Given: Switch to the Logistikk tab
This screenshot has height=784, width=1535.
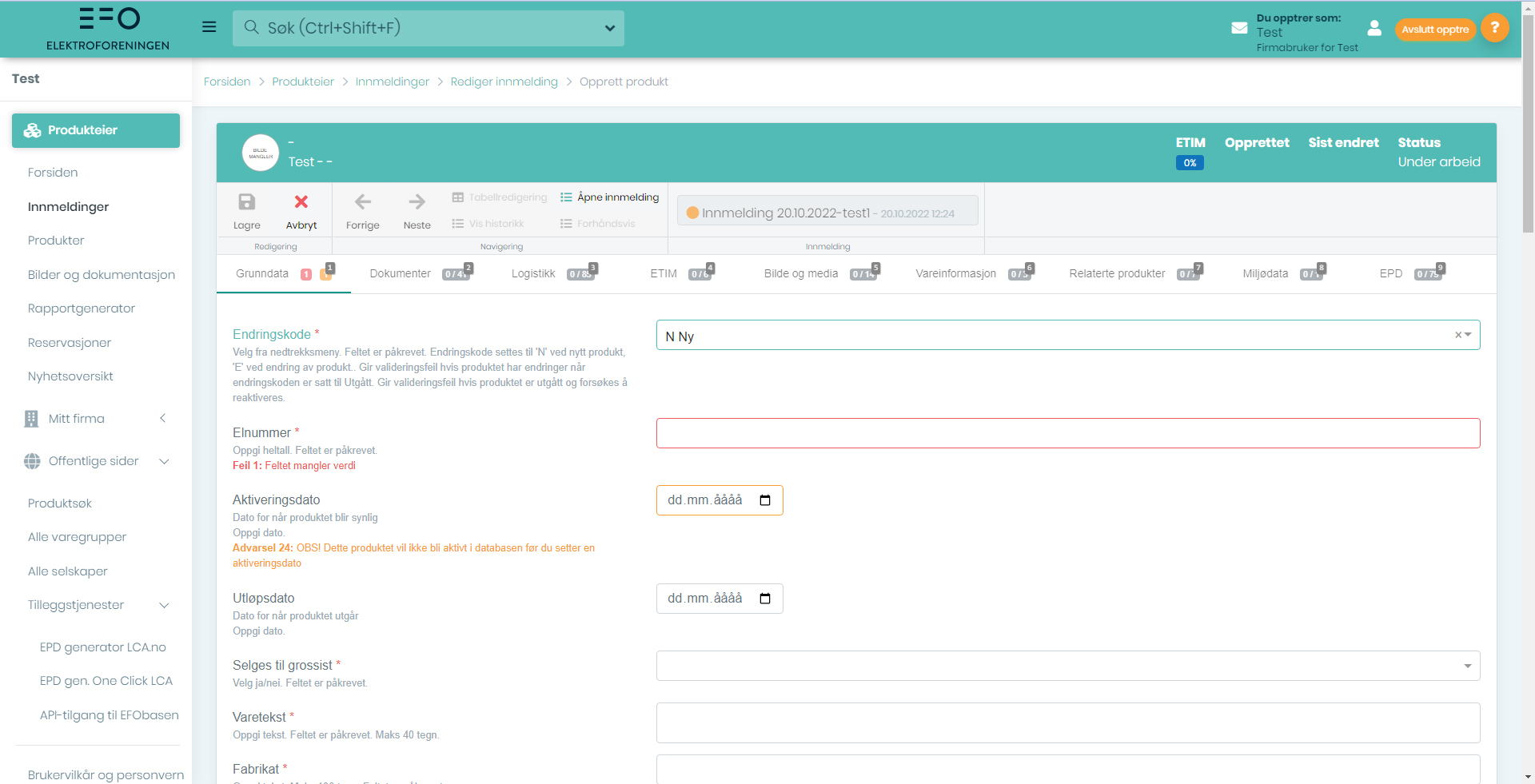Looking at the screenshot, I should coord(533,273).
